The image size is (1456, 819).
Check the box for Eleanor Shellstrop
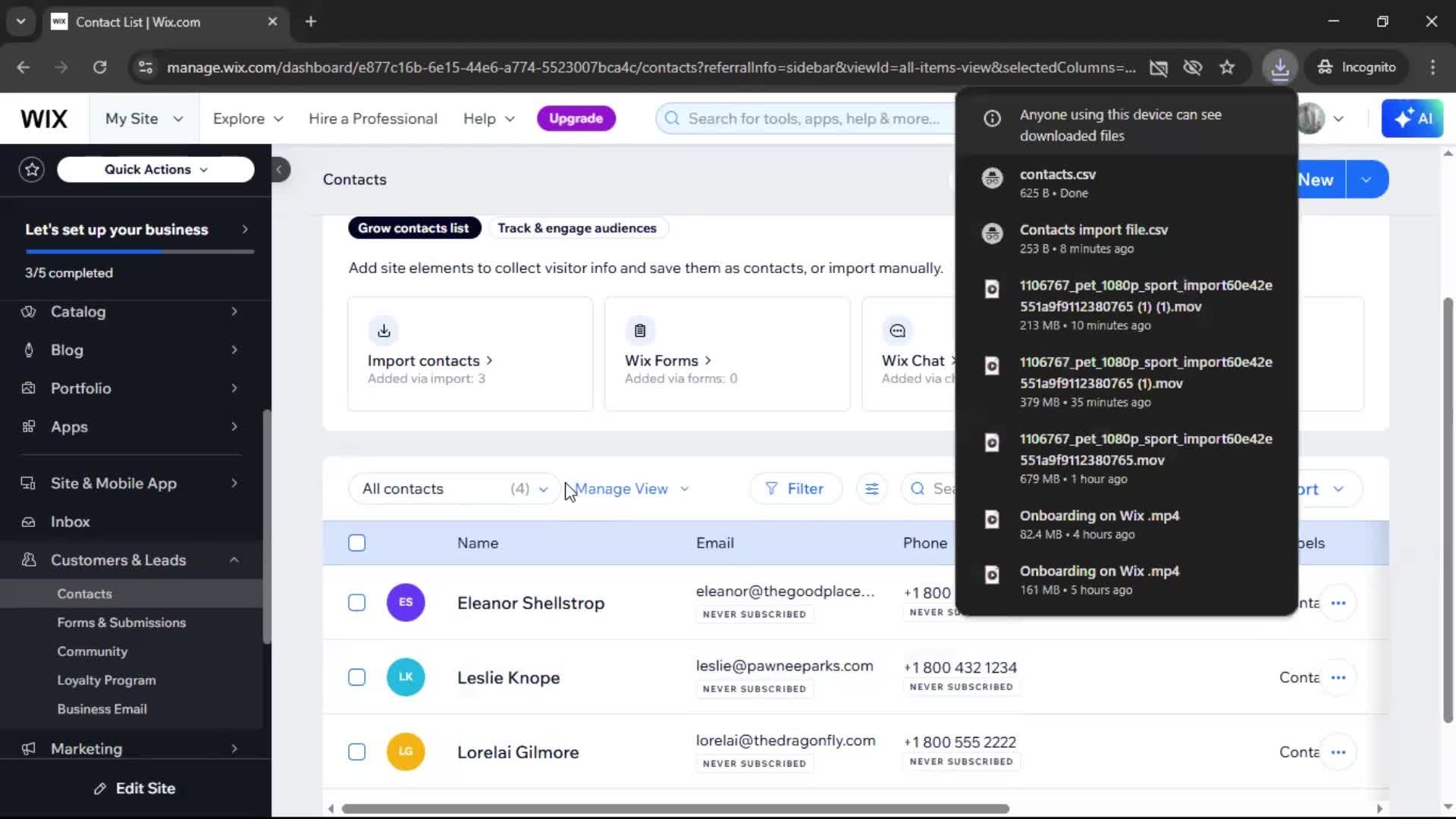click(x=356, y=603)
